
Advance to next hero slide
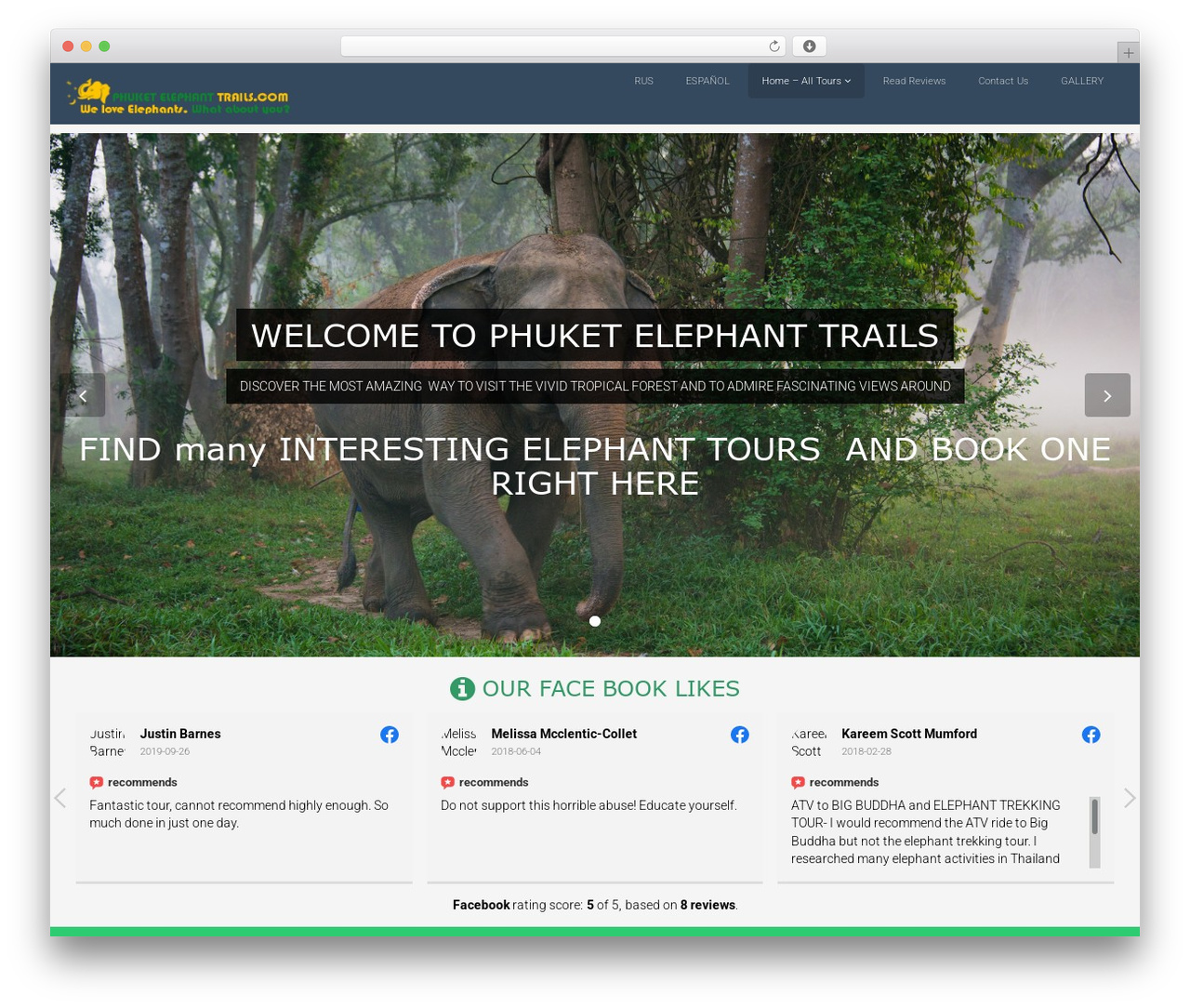coord(1107,395)
